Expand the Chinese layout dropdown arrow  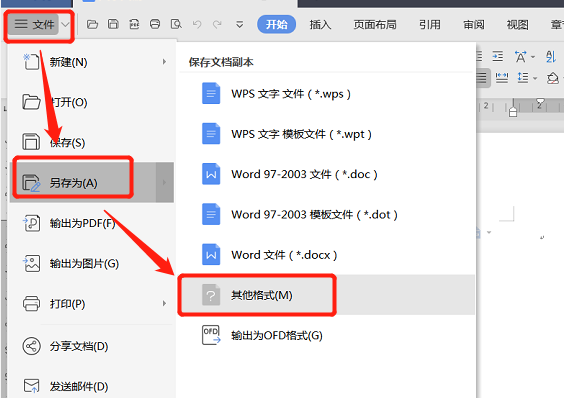pyautogui.click(x=533, y=57)
